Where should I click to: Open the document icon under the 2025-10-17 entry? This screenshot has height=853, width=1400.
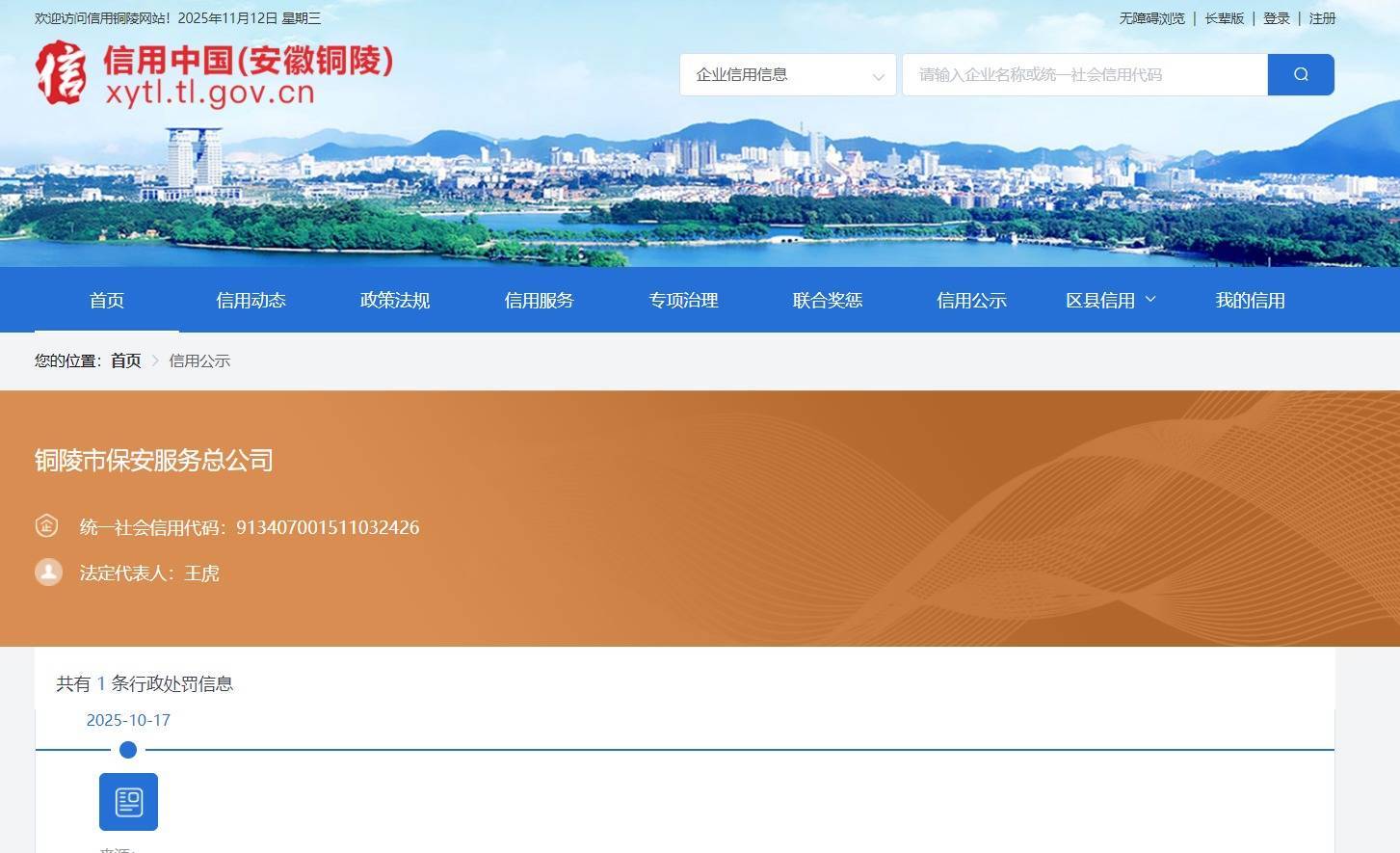point(127,801)
